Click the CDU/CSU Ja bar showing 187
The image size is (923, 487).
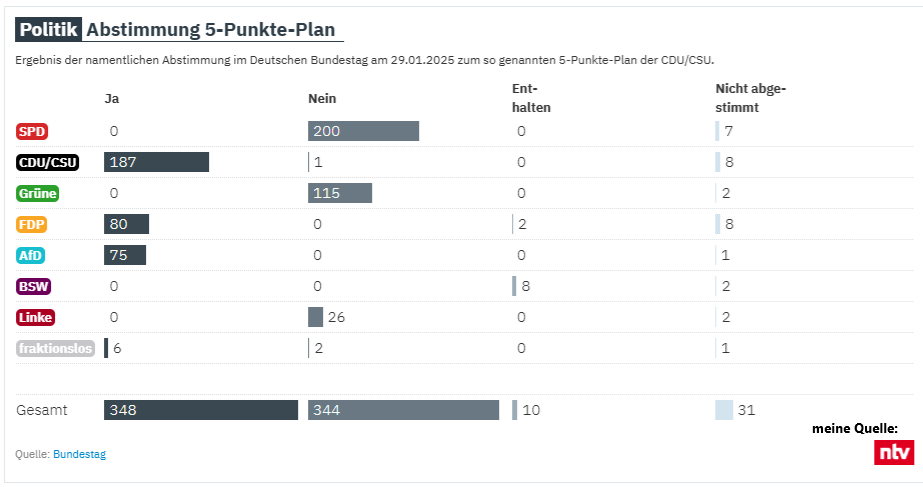point(156,163)
